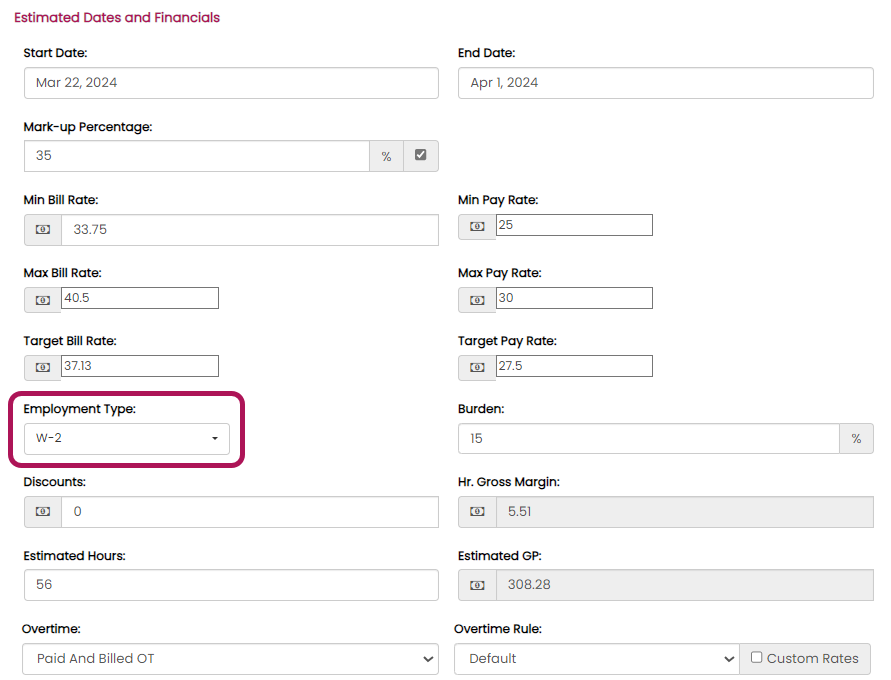Toggle the Mark-up Percentage checkbox
891x680 pixels.
click(x=420, y=156)
